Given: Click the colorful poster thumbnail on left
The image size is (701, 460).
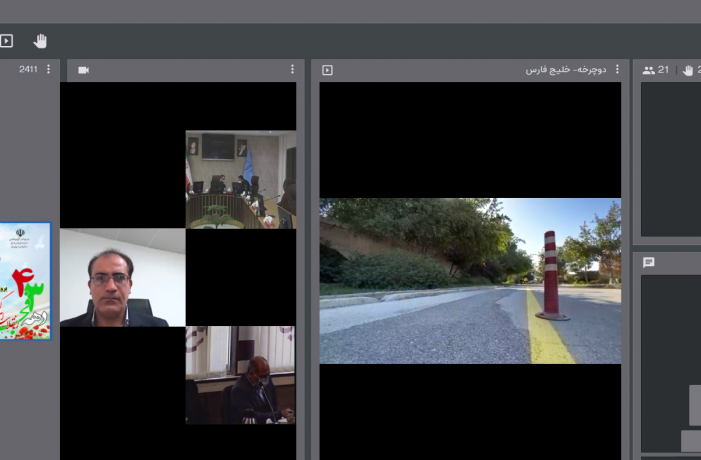Looking at the screenshot, I should (24, 281).
